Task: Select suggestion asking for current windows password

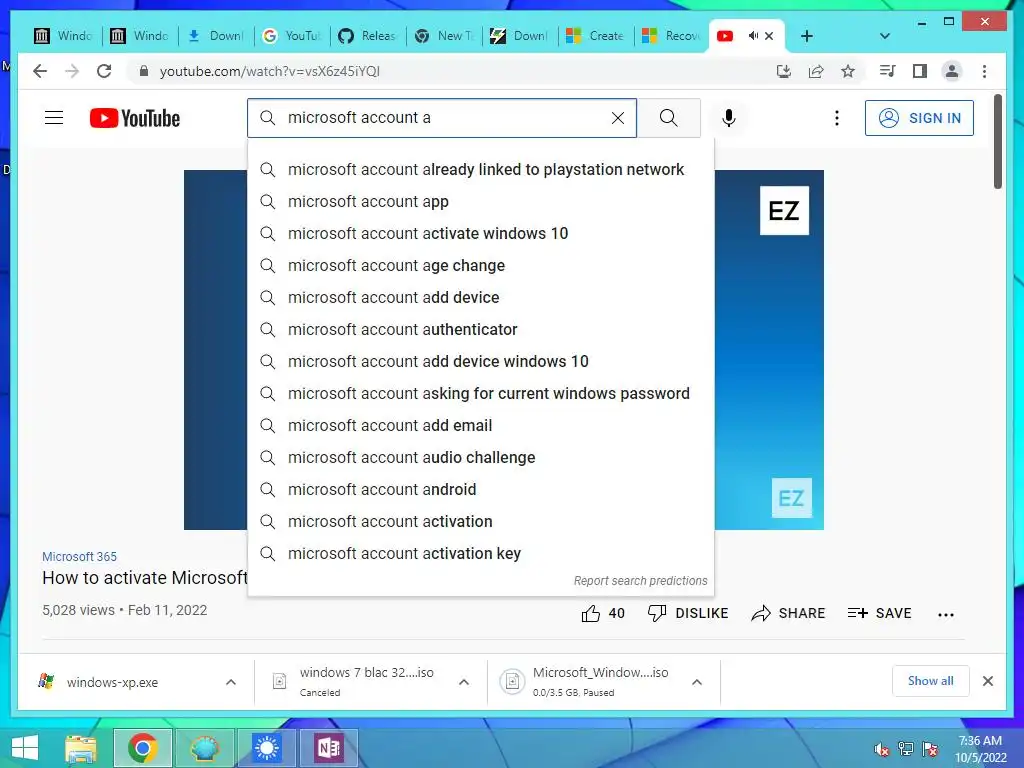Action: pyautogui.click(x=481, y=394)
